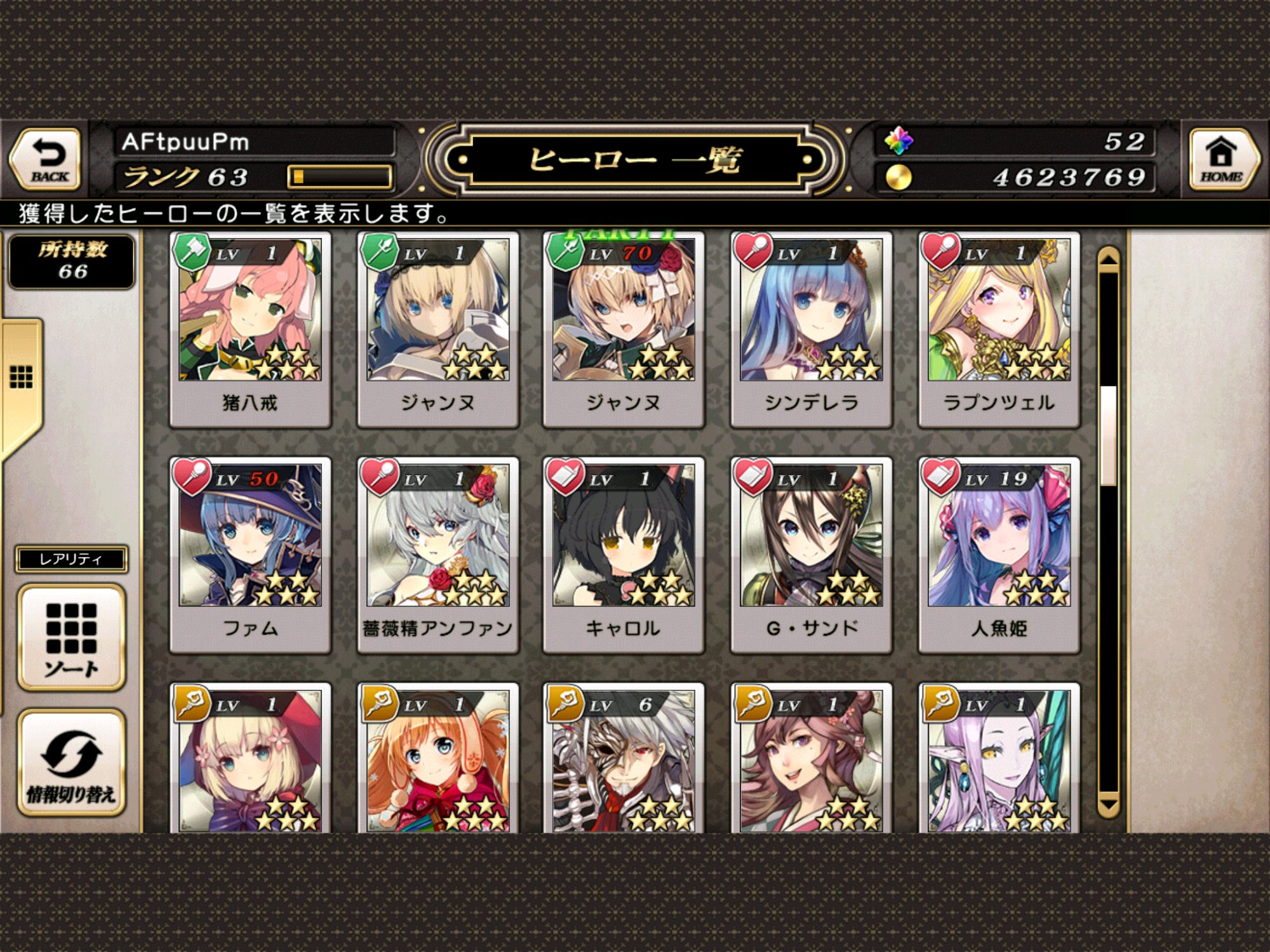Go back with the BACK arrow button
The width and height of the screenshot is (1270, 952).
click(46, 159)
